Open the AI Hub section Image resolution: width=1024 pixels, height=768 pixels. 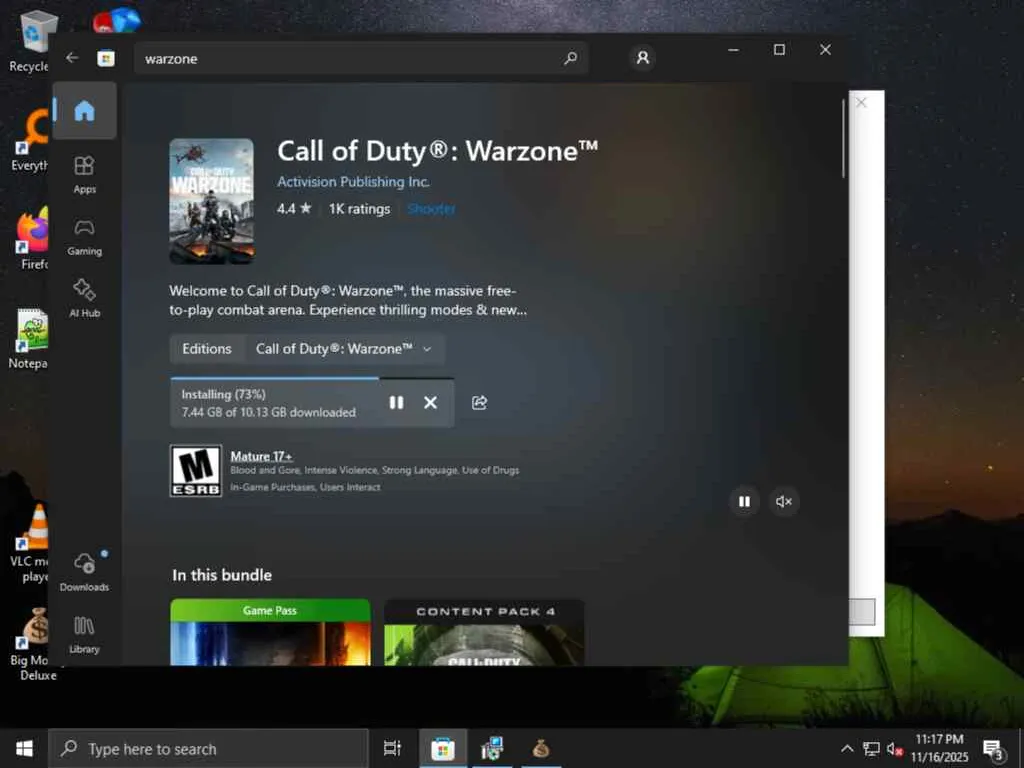pos(84,298)
